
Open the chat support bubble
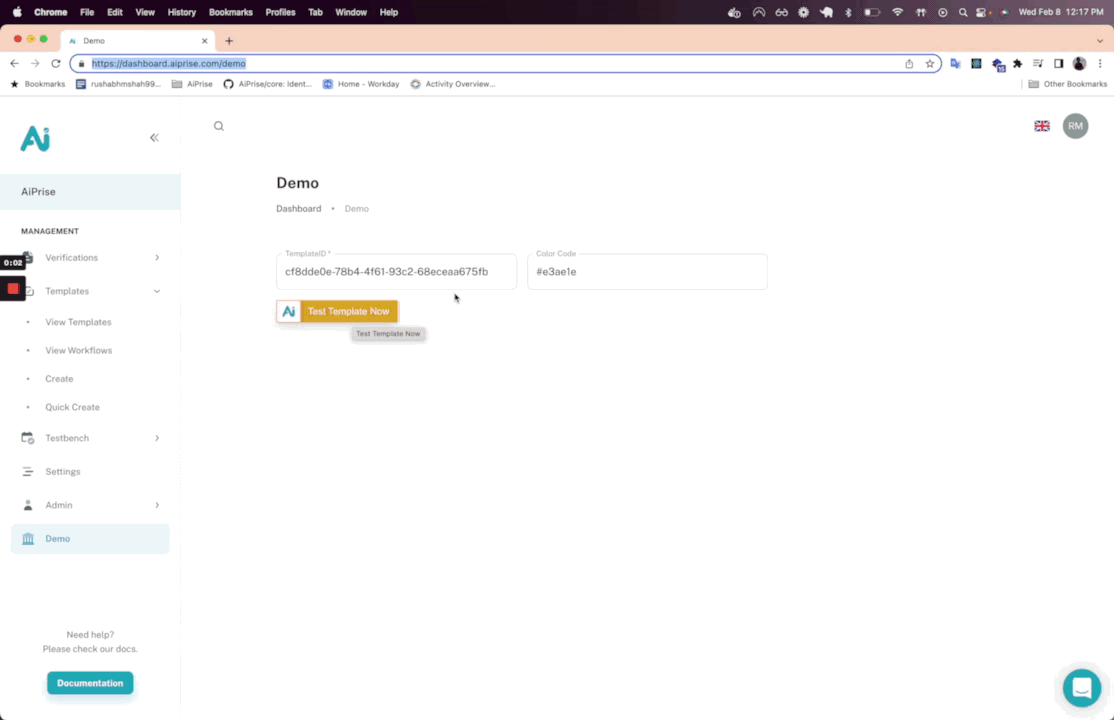coord(1081,687)
